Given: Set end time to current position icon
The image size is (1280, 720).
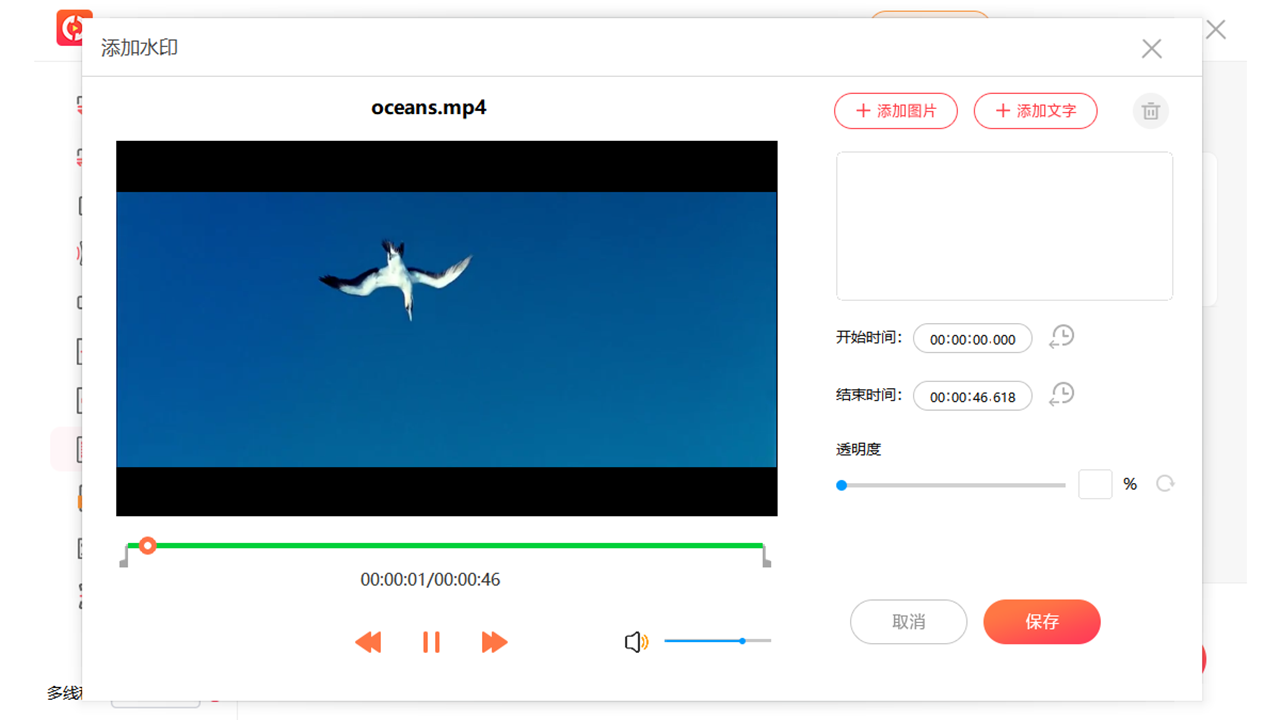Looking at the screenshot, I should [1061, 395].
